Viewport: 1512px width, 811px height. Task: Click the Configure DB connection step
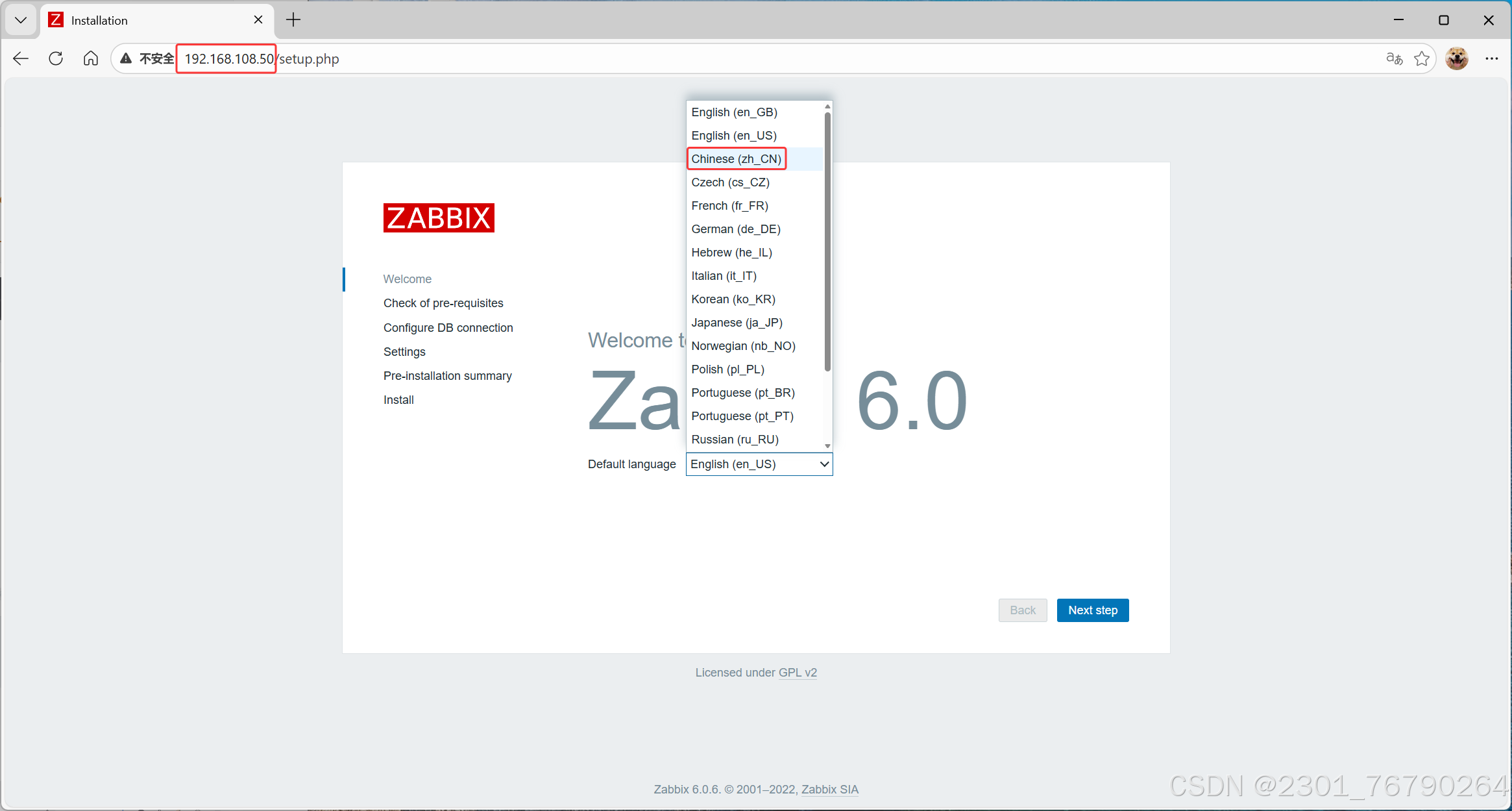pyautogui.click(x=448, y=328)
